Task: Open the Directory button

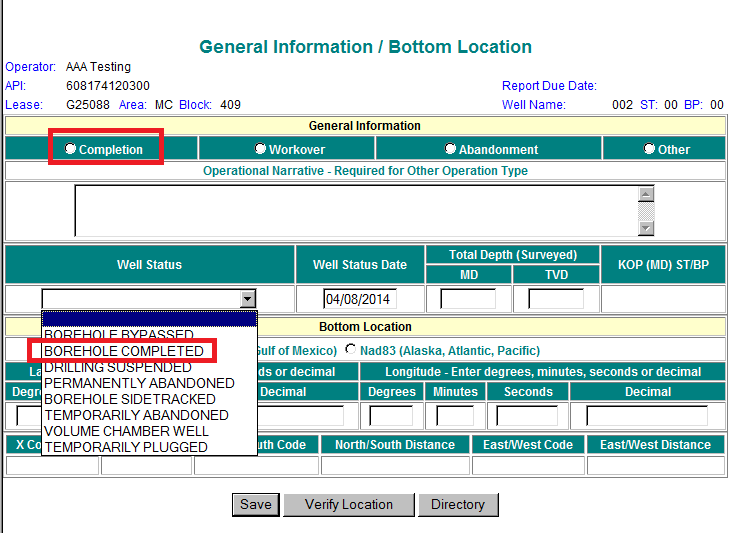Action: (458, 504)
